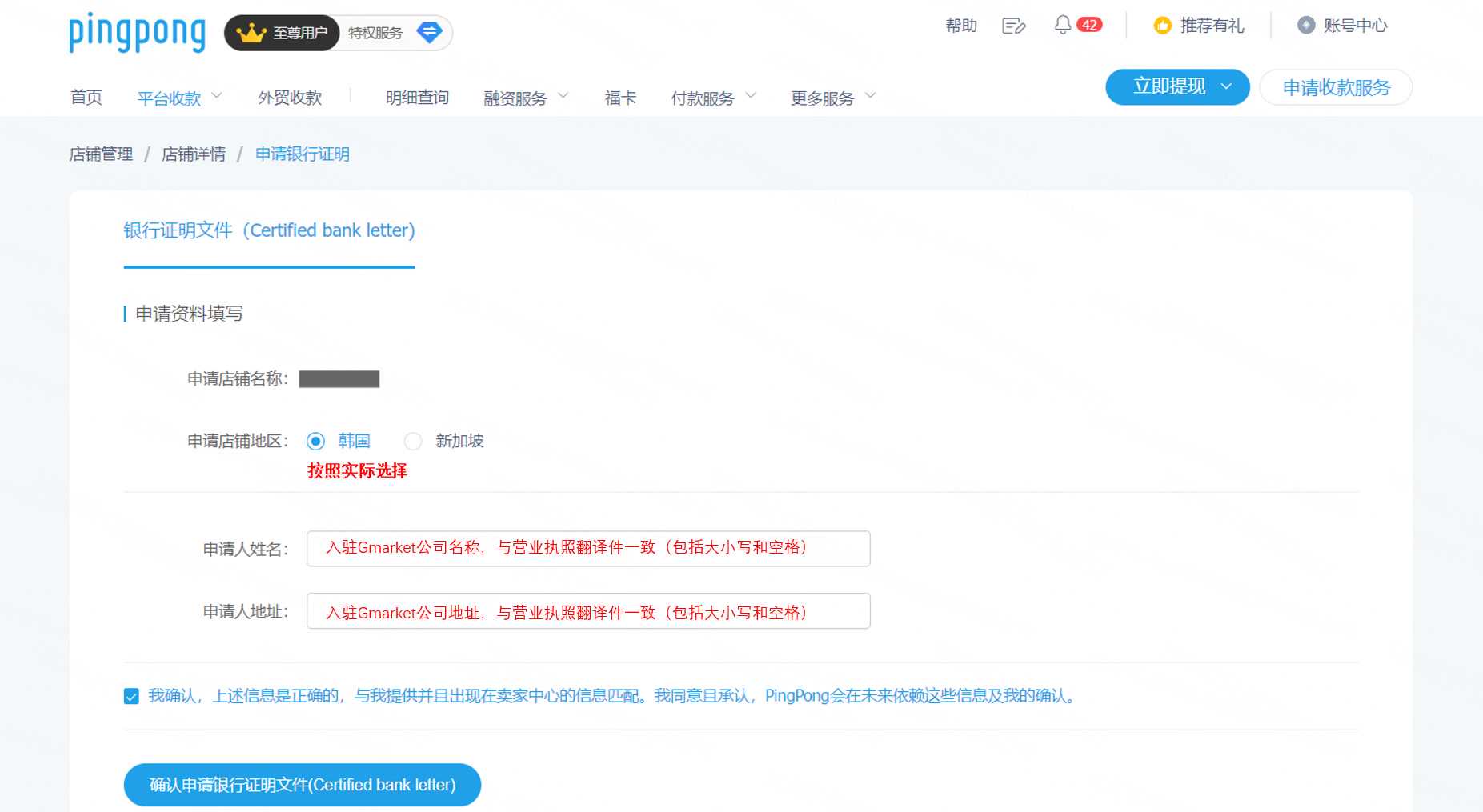Expand 融资服务 dropdown chevron
This screenshot has height=812, width=1483.
(x=563, y=96)
